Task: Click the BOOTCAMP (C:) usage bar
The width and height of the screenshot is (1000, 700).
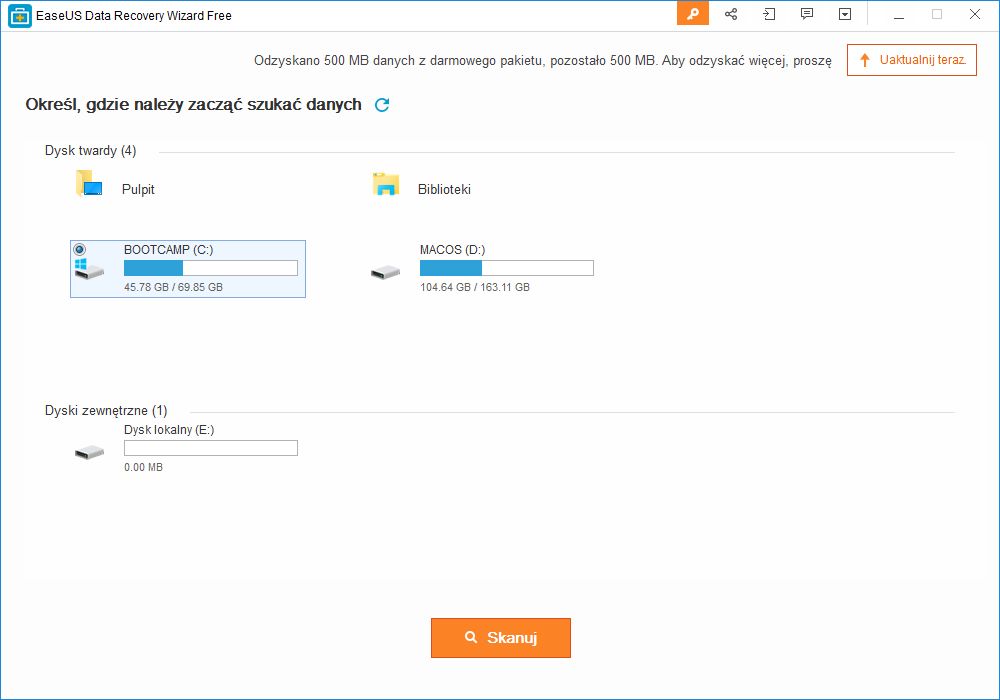Action: [210, 268]
